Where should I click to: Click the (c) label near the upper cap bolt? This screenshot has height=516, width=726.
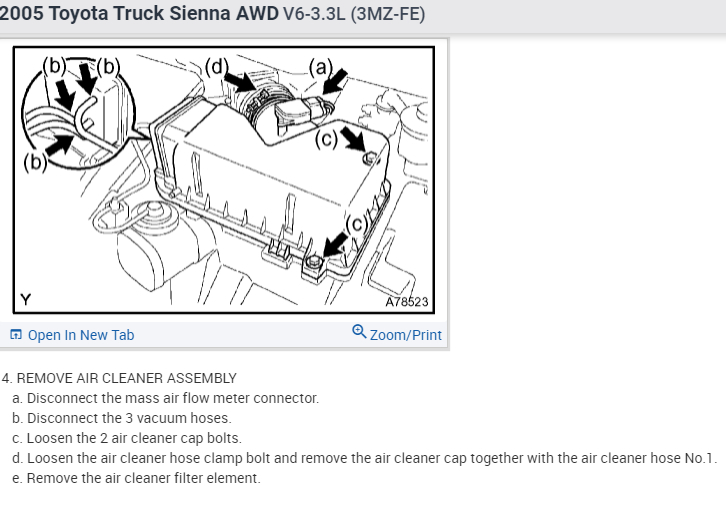tap(328, 138)
